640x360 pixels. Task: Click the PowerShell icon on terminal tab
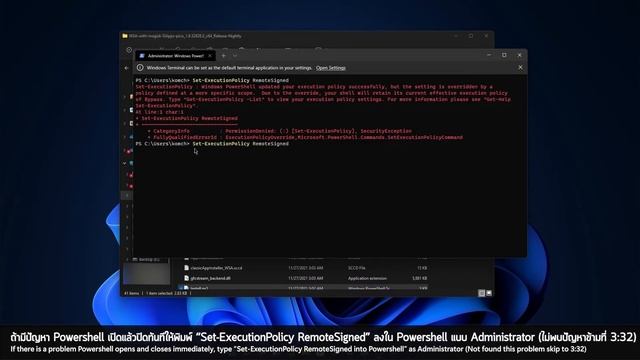(x=142, y=56)
